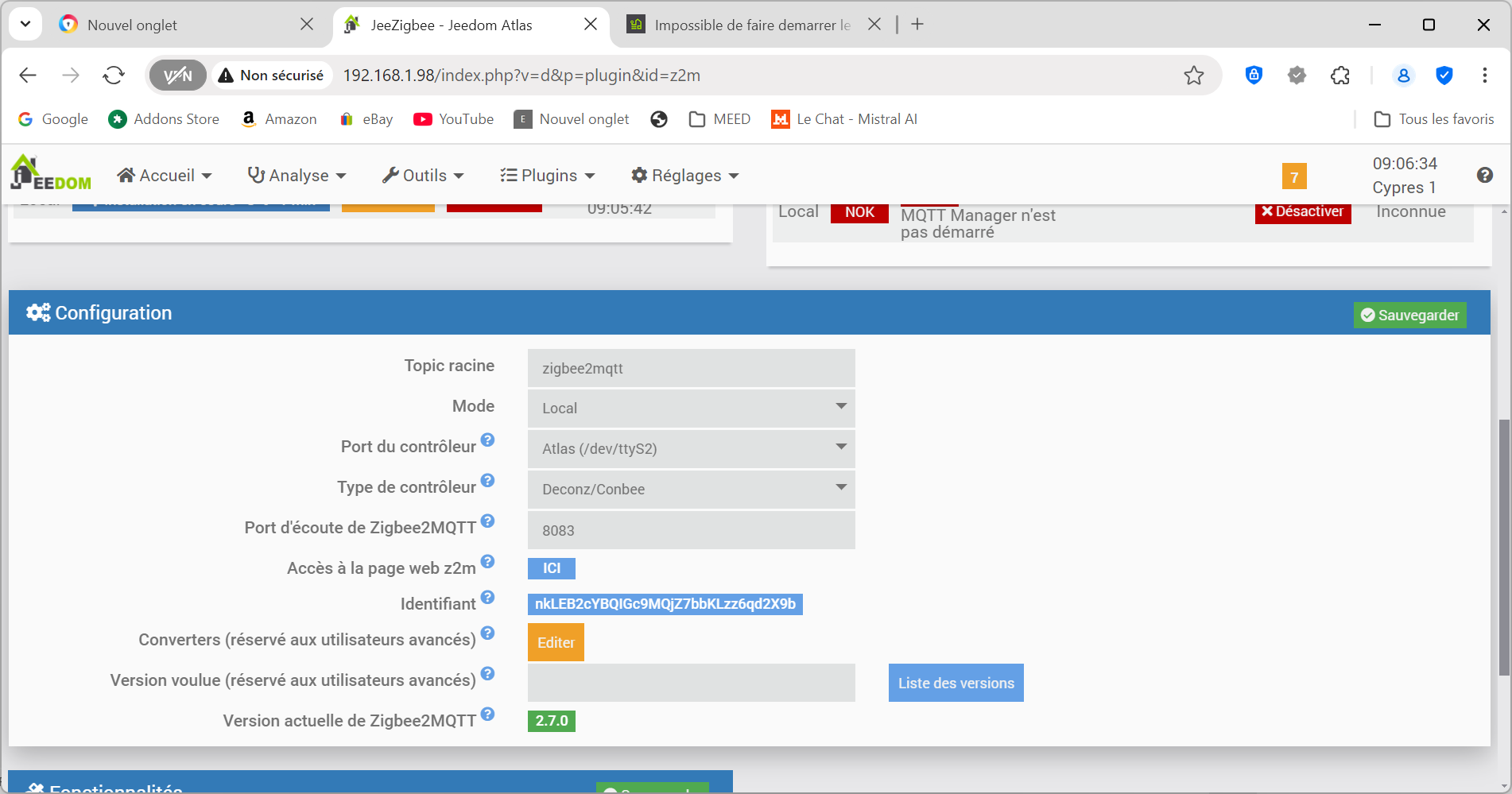Show help for Port d'écoute de Zigbee2MQTT
1512x794 pixels.
[488, 521]
